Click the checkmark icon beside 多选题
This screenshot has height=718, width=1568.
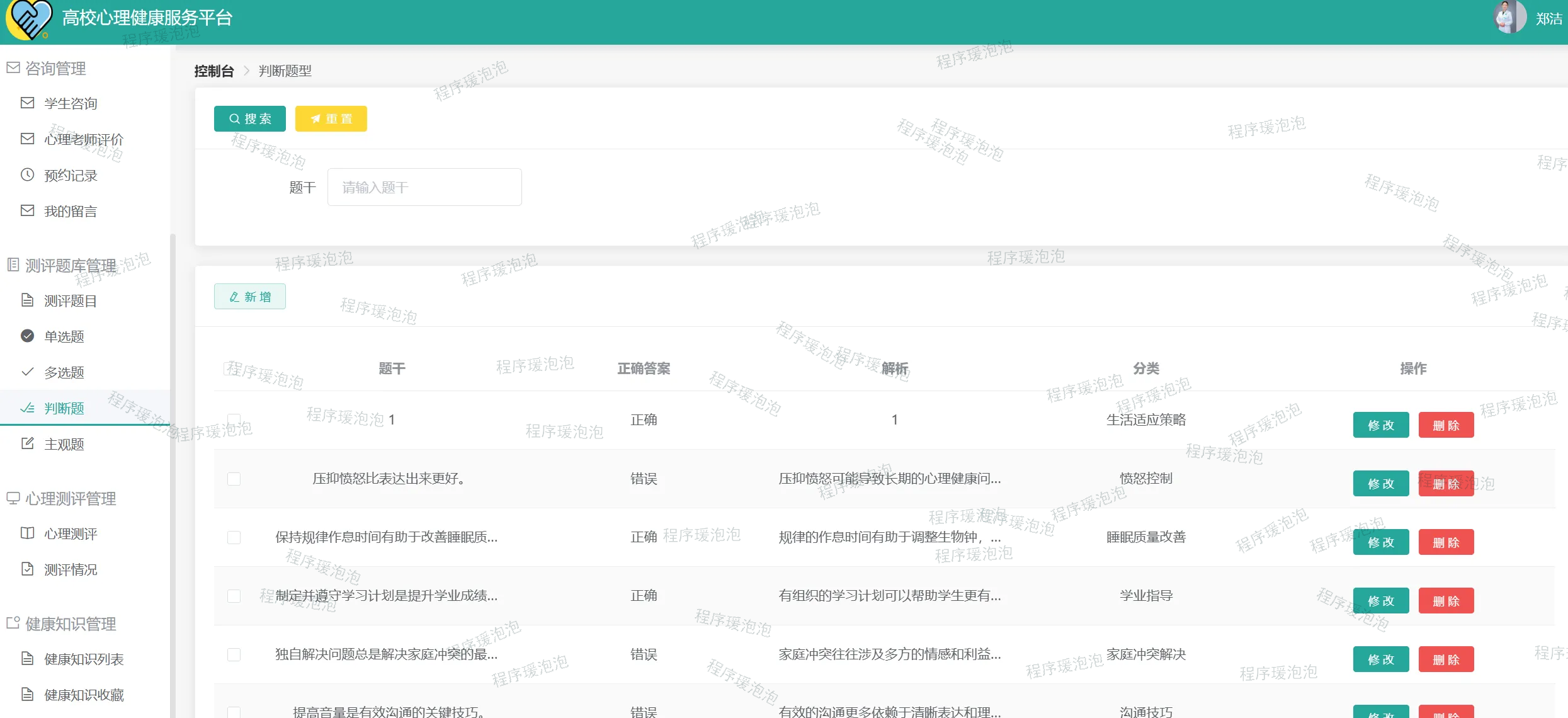point(27,372)
